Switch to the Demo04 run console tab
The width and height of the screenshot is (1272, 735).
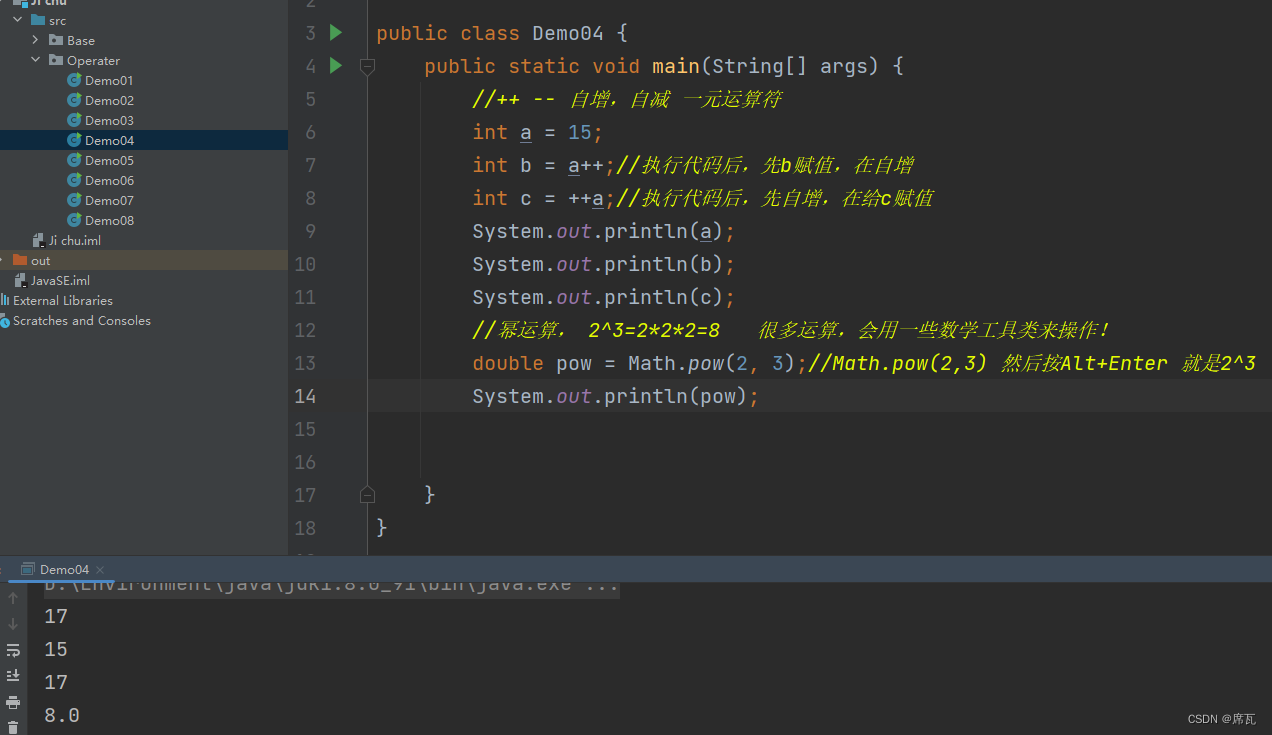[64, 570]
